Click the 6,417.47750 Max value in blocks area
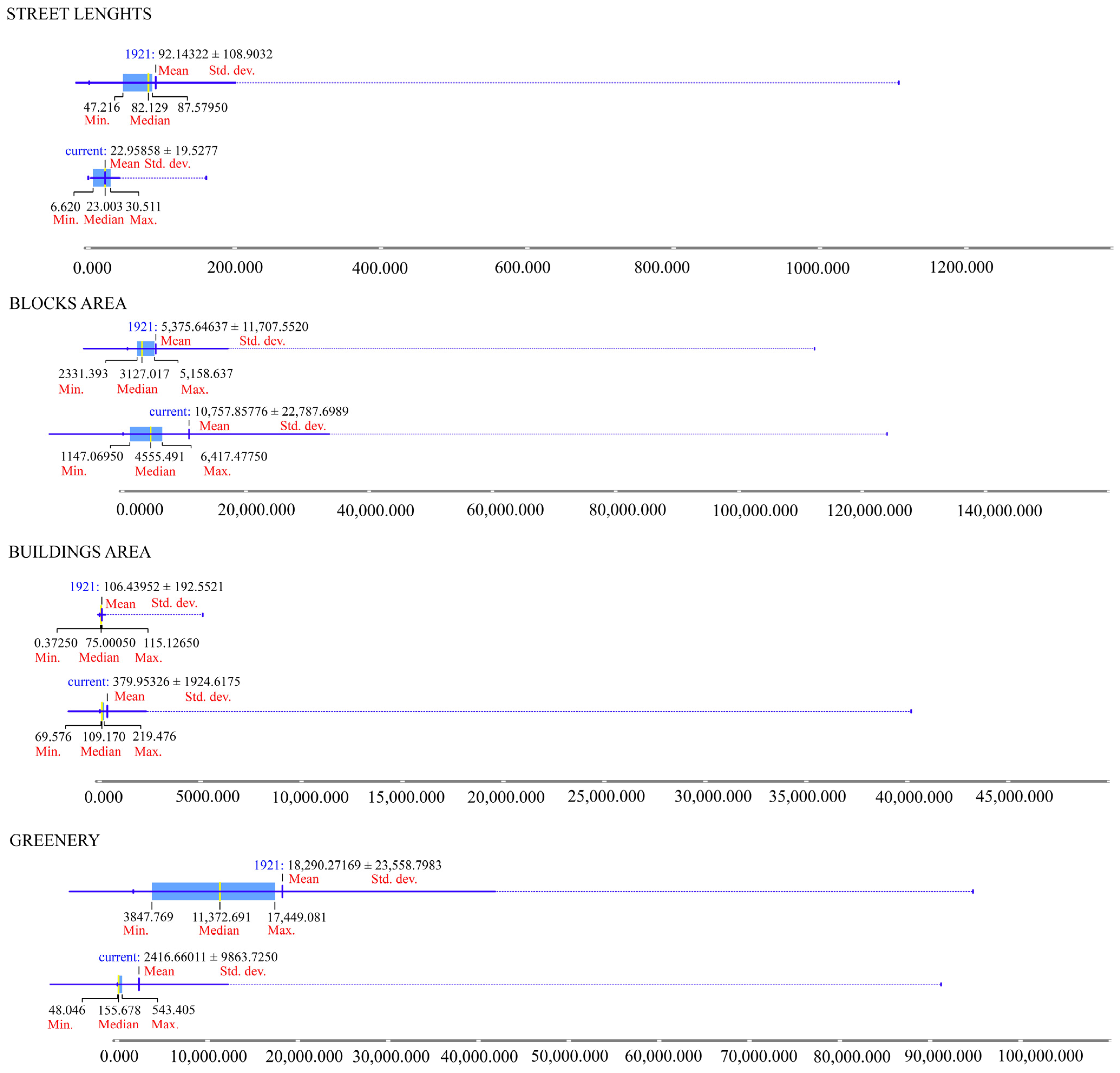Screen dimensions: 1120x1073 pos(234,456)
